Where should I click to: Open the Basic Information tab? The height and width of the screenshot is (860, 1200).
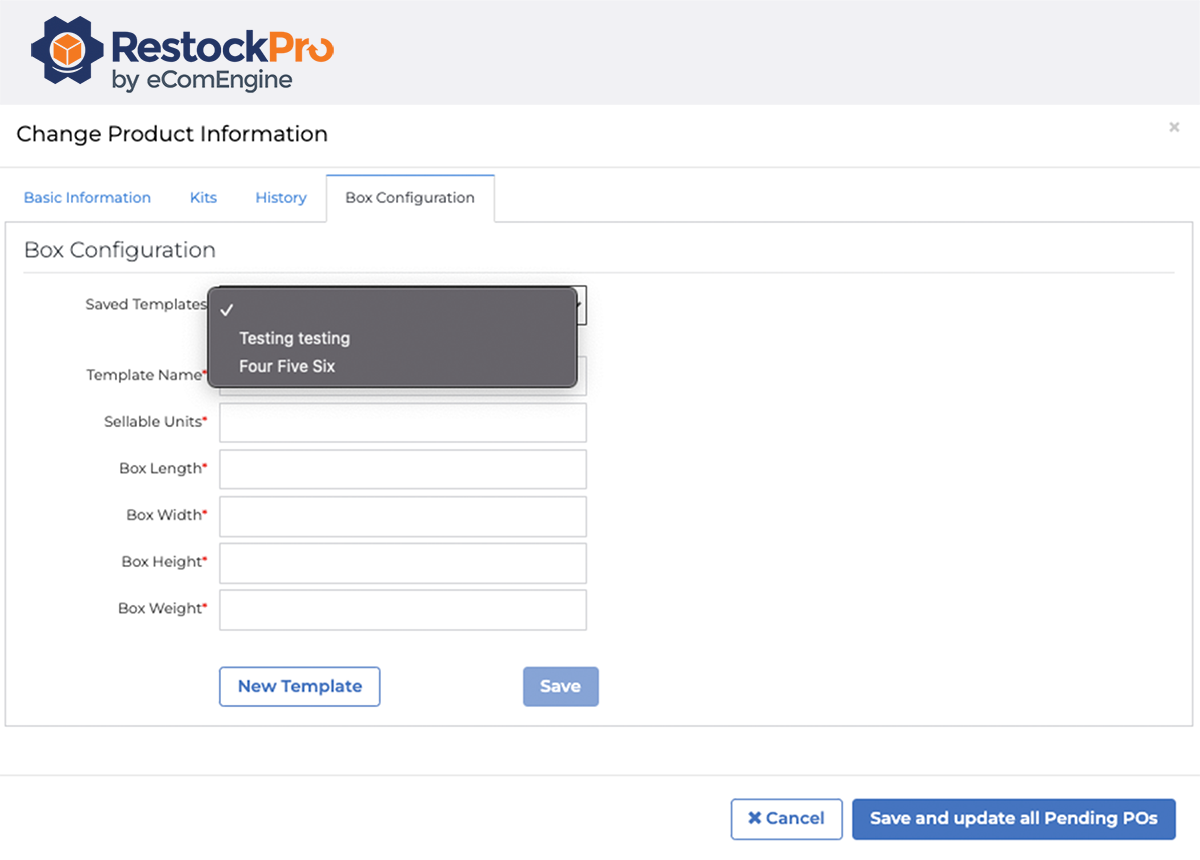(x=87, y=198)
